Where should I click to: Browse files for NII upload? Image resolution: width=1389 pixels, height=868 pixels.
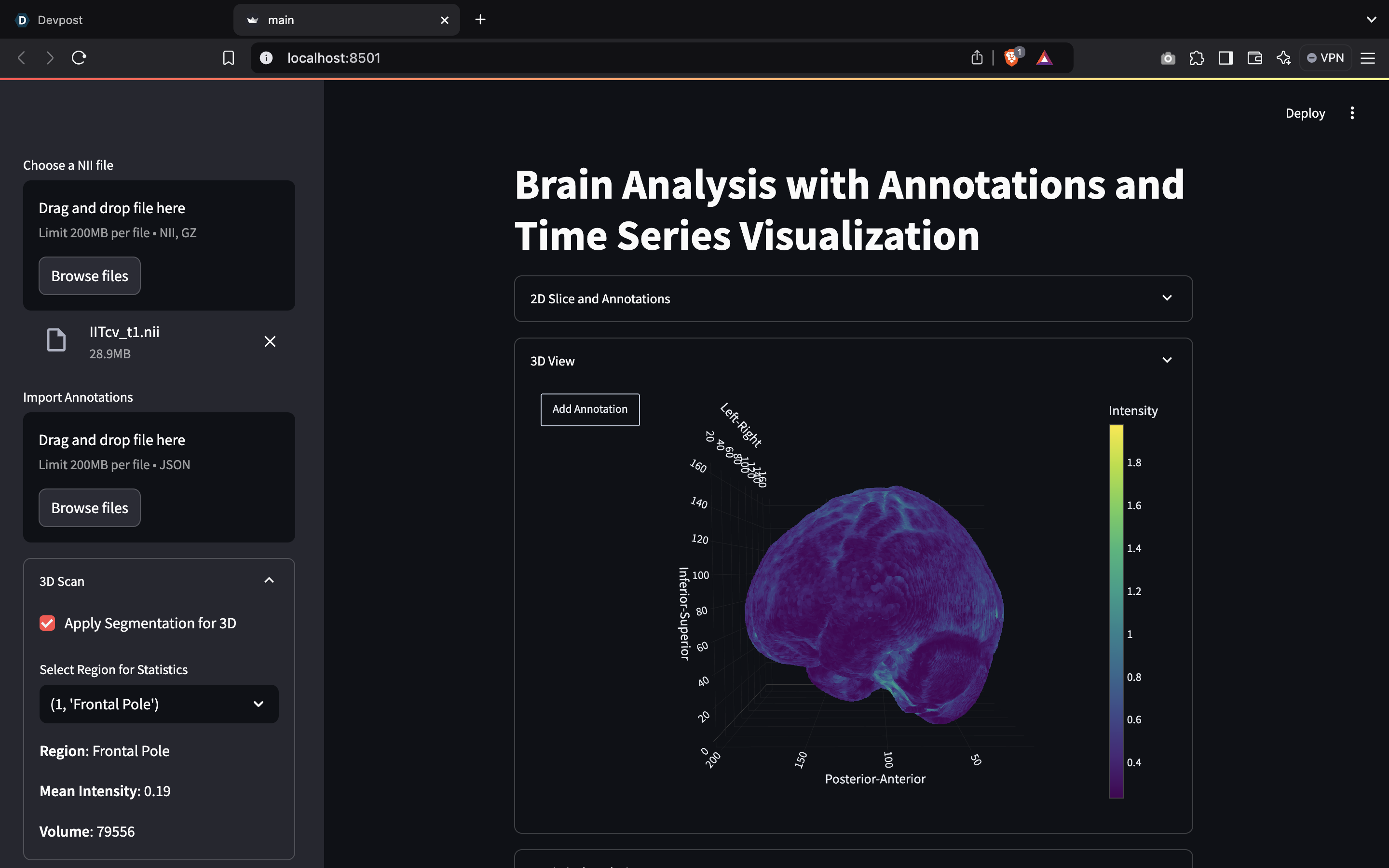90,276
